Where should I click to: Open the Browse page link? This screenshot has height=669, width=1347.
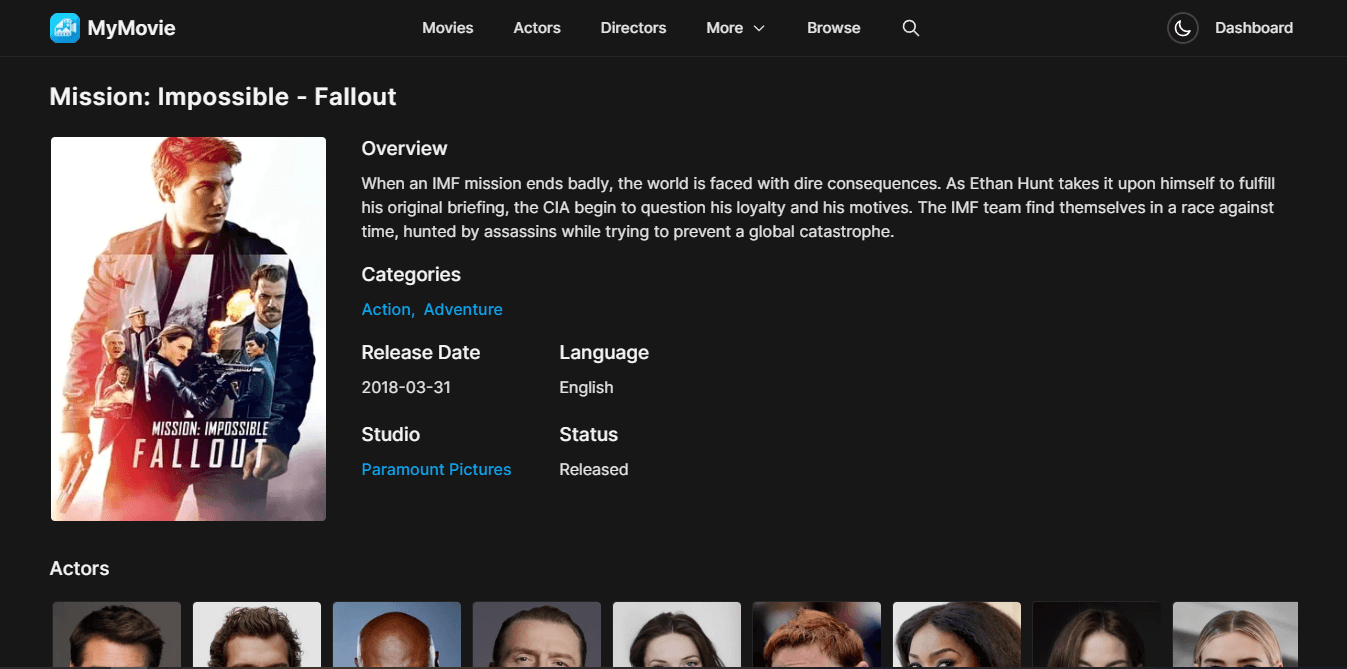point(834,28)
